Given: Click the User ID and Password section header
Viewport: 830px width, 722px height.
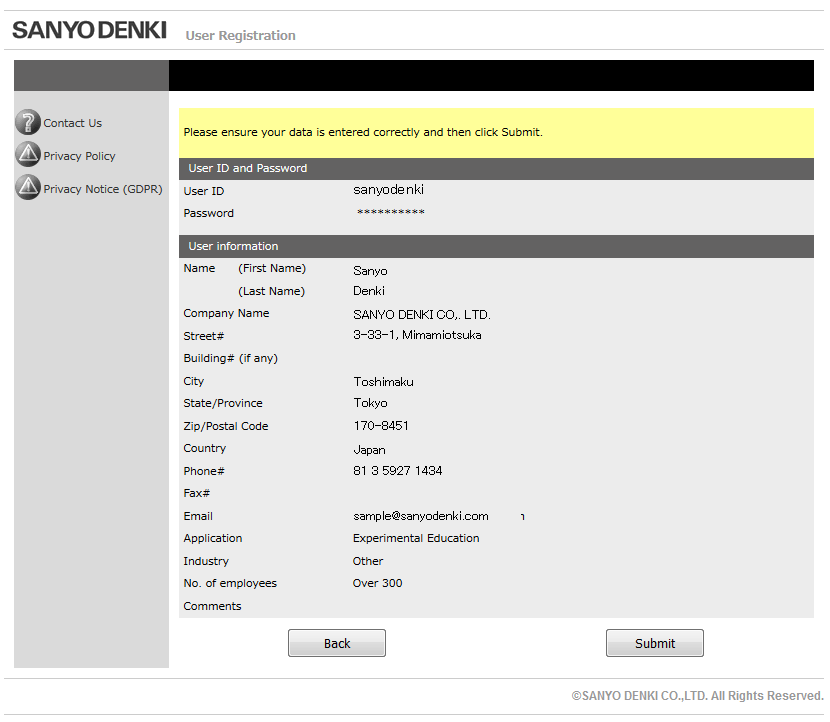Looking at the screenshot, I should point(496,168).
